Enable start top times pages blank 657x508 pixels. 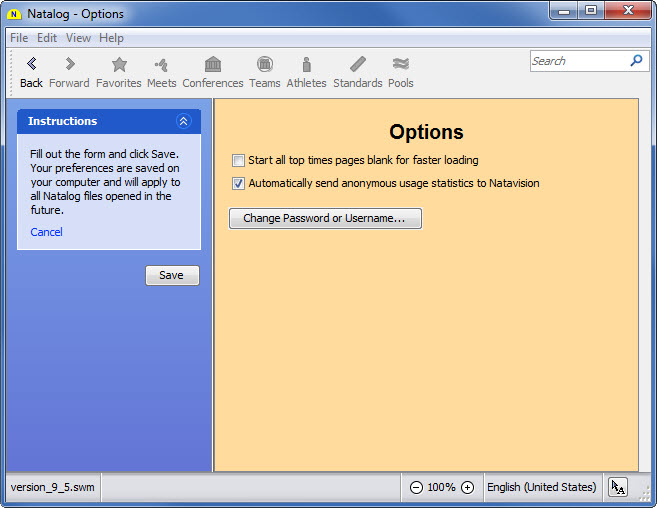click(238, 160)
